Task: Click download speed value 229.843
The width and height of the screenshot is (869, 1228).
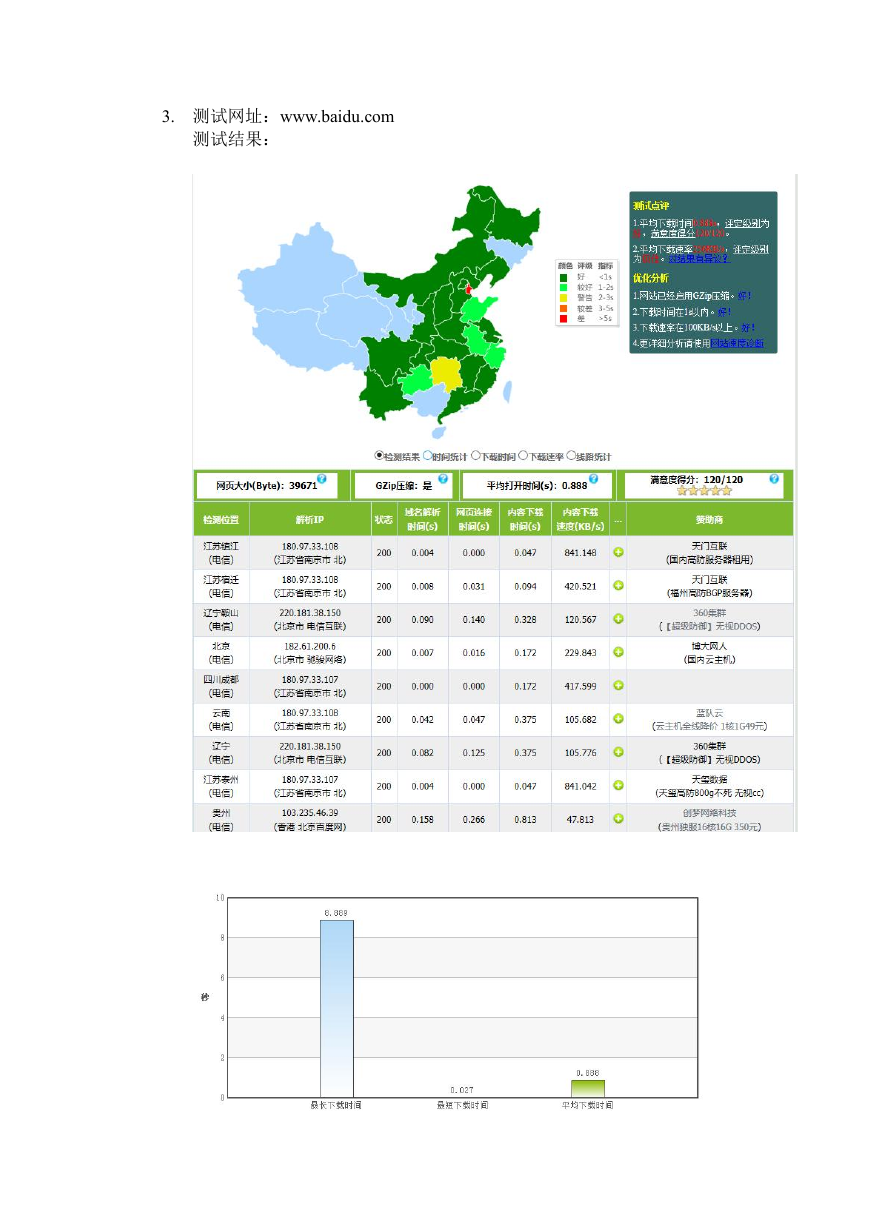Action: pos(580,653)
